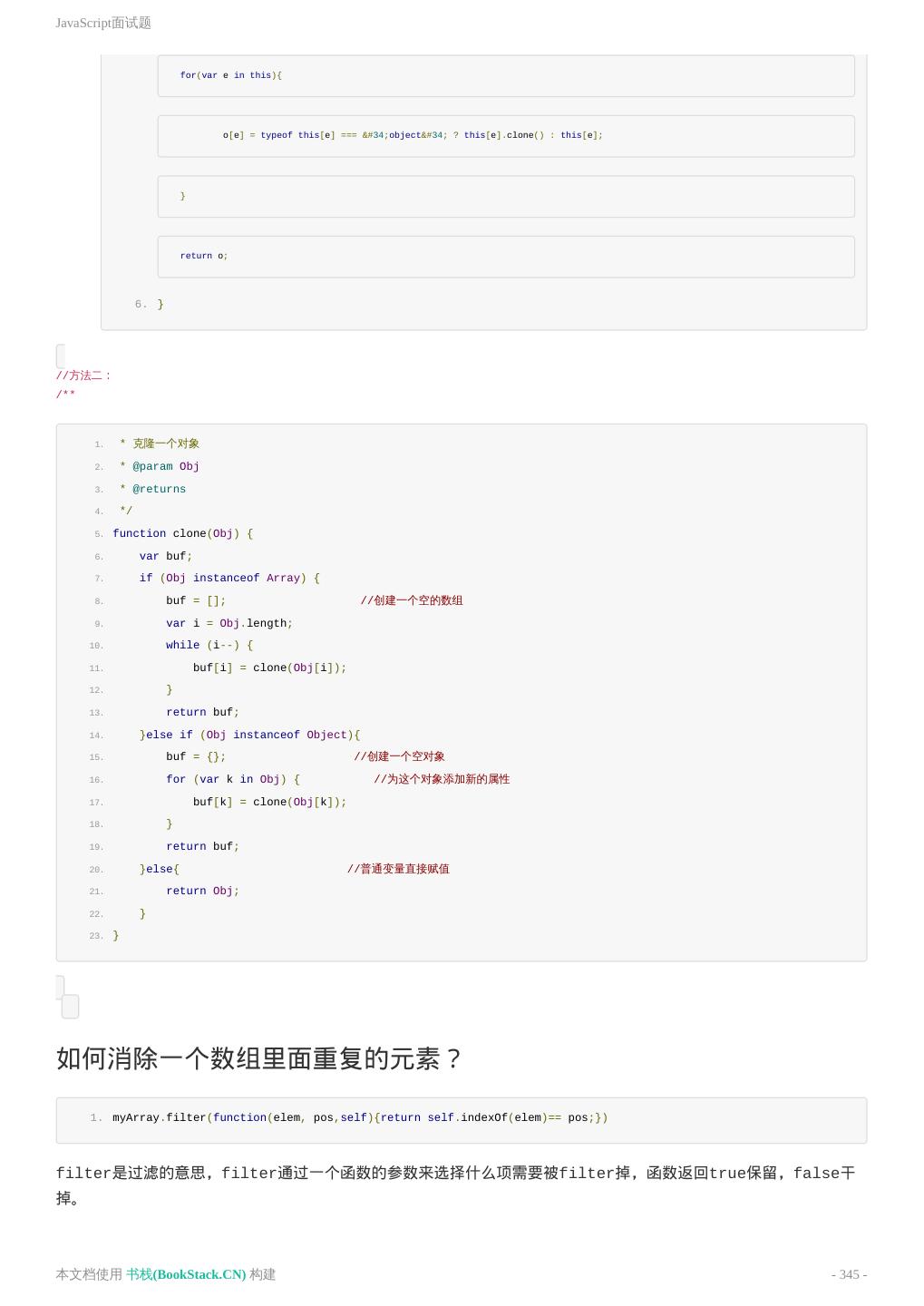Screen dimensions: 924x1306
Task: Click the heading 如何消除一个数组里面重复的元素？
Action: pos(260,1058)
